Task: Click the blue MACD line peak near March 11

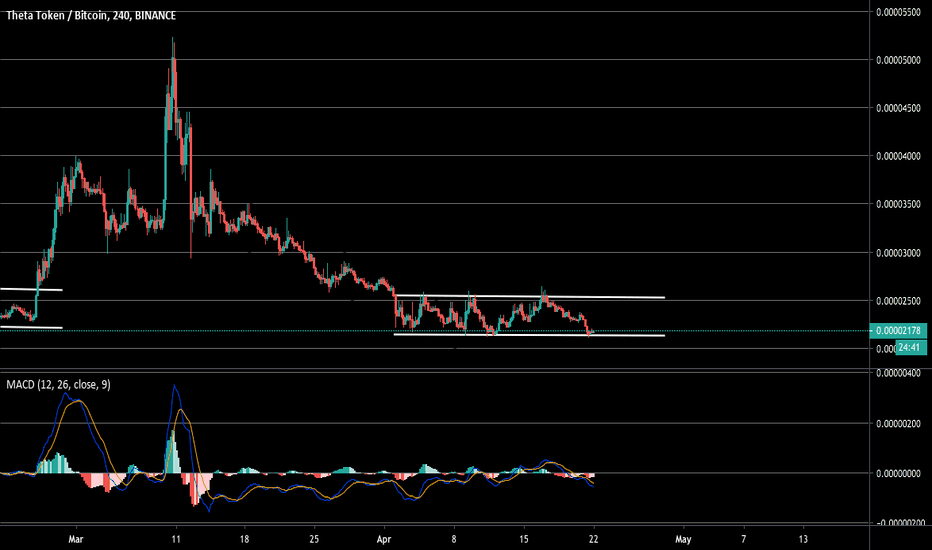Action: pos(174,386)
